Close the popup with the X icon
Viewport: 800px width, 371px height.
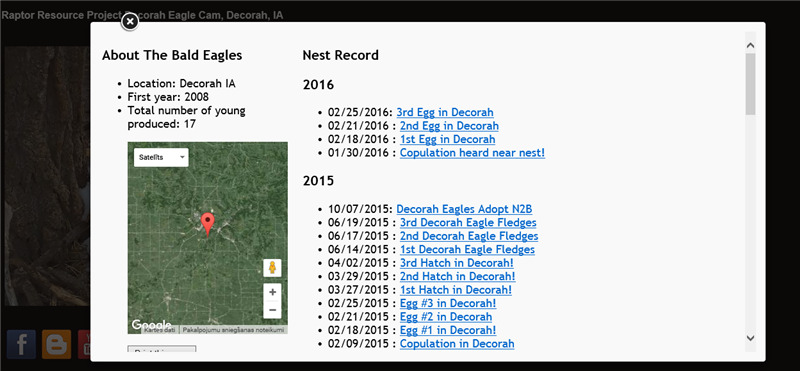pos(130,22)
